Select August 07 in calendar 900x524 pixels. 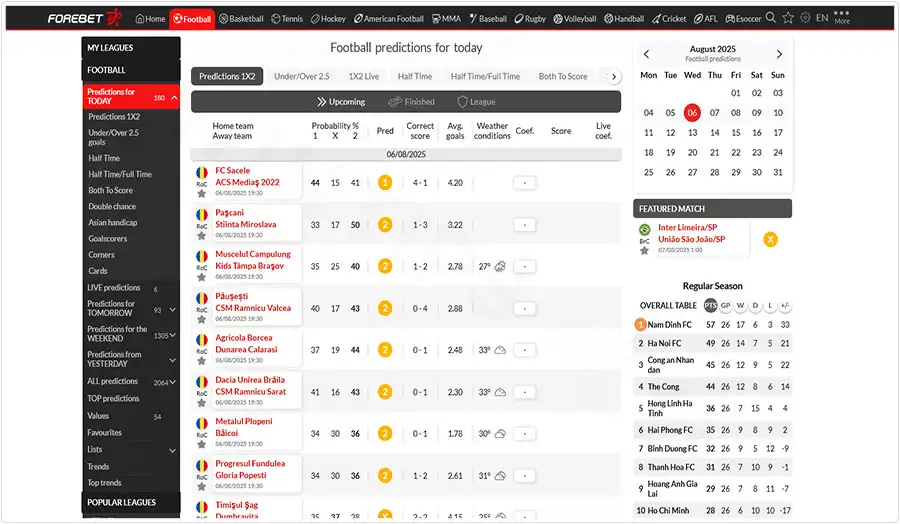[x=714, y=112]
